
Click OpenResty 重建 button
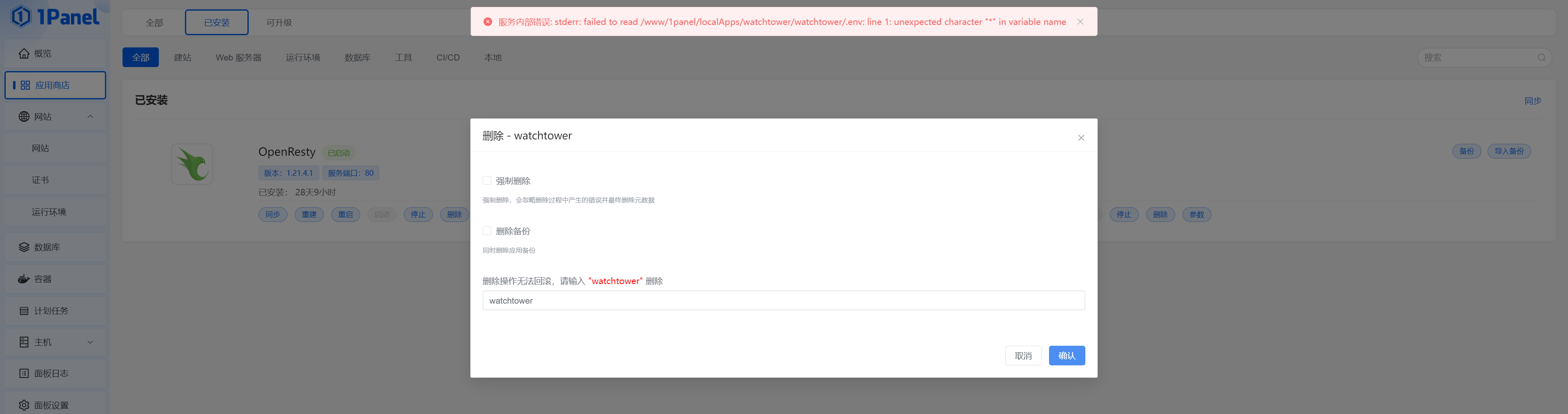309,214
